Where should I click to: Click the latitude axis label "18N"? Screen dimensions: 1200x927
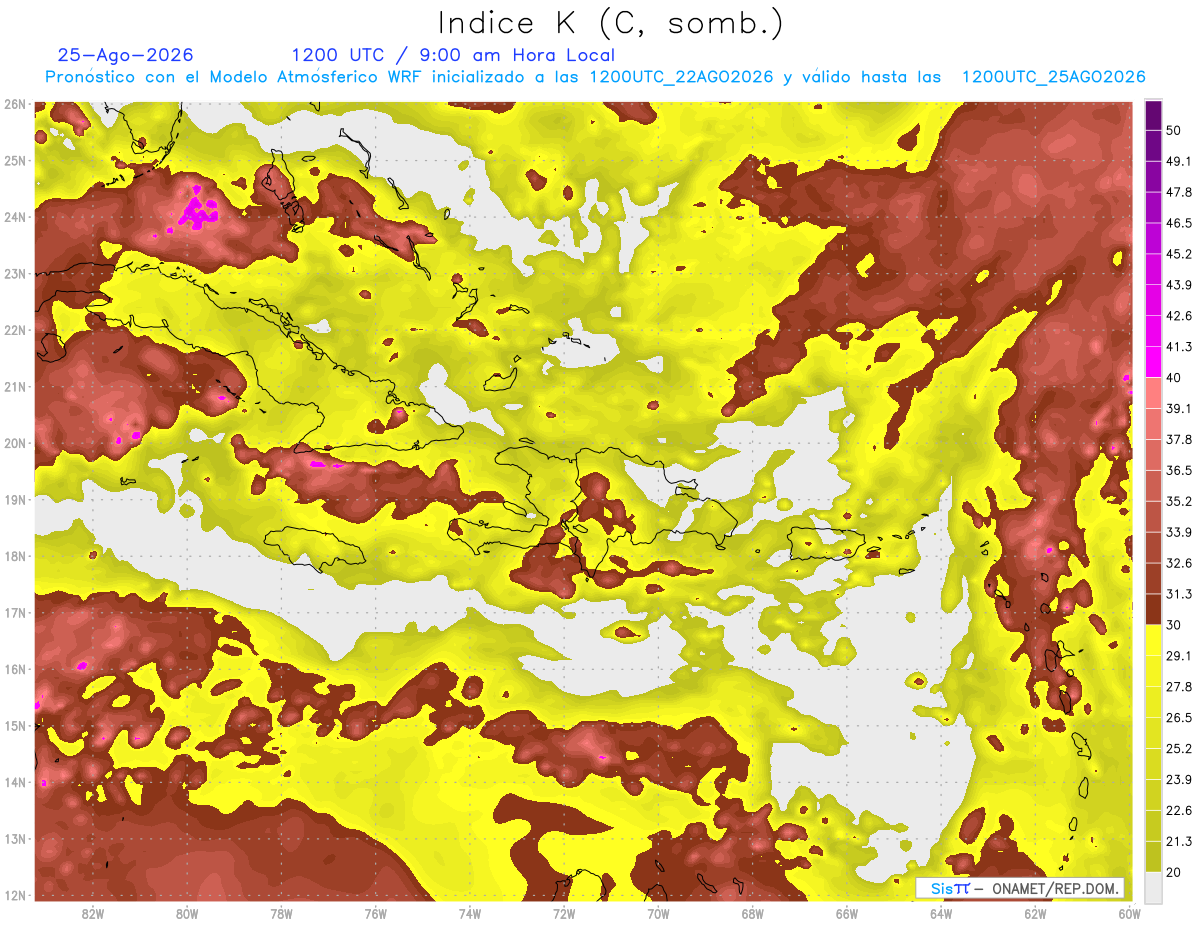click(15, 556)
